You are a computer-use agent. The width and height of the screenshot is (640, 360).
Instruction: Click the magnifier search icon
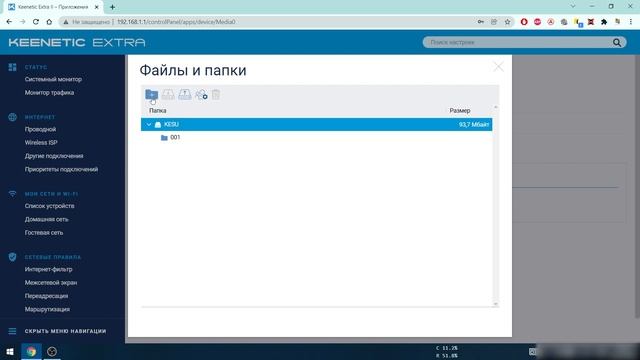tap(617, 42)
